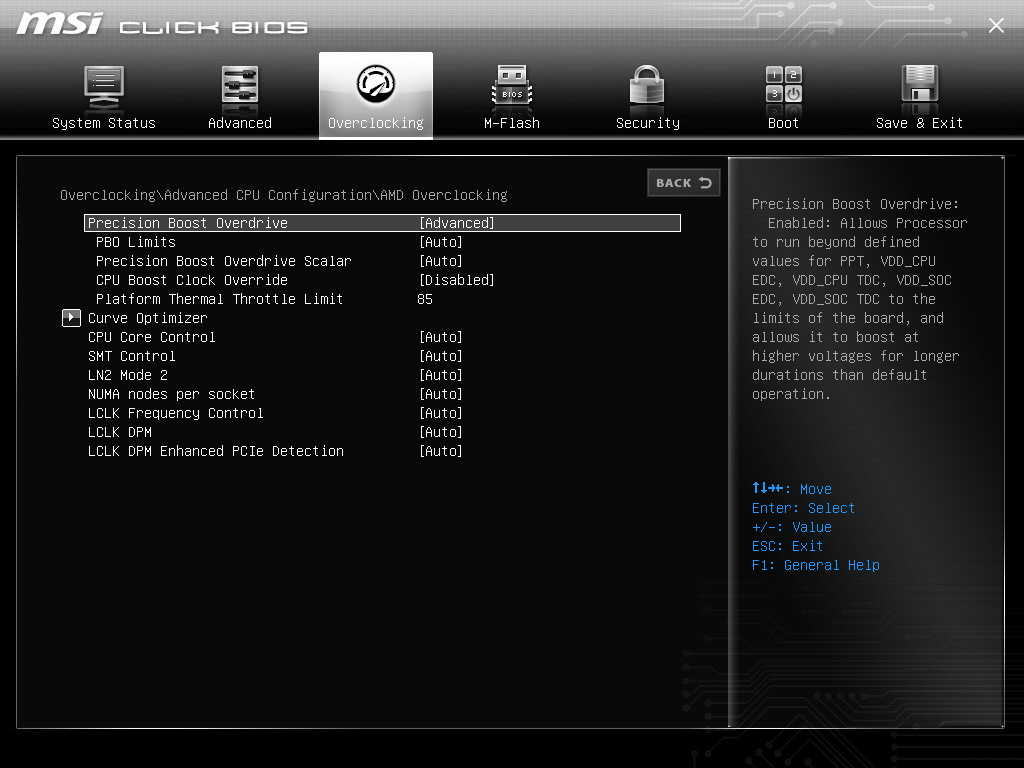This screenshot has width=1024, height=768.
Task: Change Precision Boost Overdrive [Advanced] value
Action: coord(456,223)
